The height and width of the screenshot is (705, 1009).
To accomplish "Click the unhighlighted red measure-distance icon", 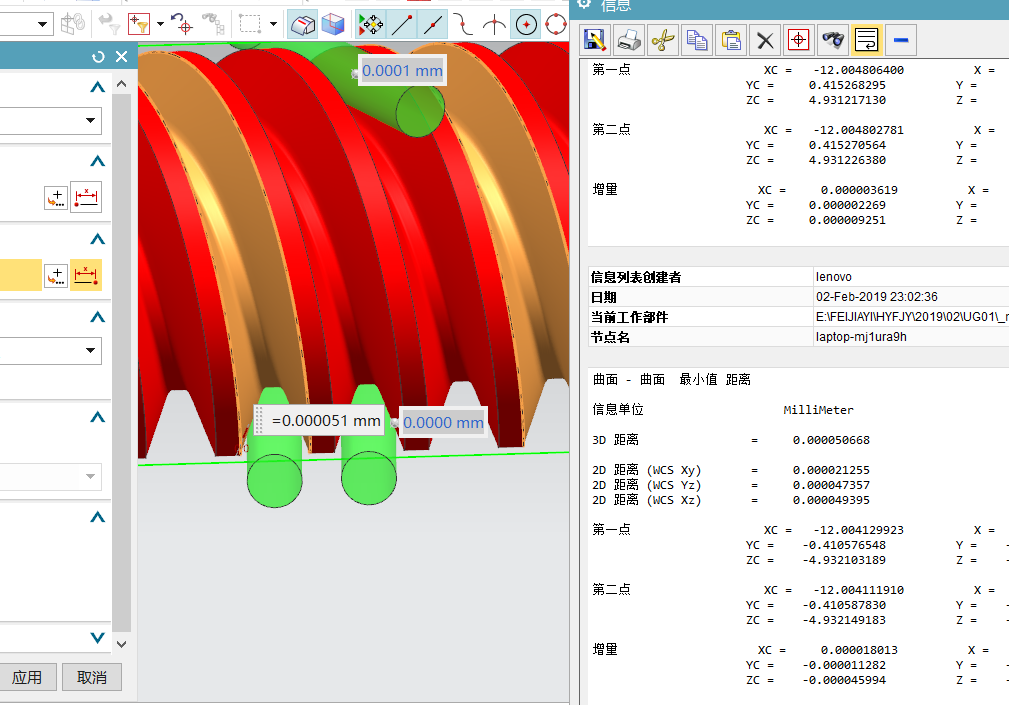I will tap(86, 197).
